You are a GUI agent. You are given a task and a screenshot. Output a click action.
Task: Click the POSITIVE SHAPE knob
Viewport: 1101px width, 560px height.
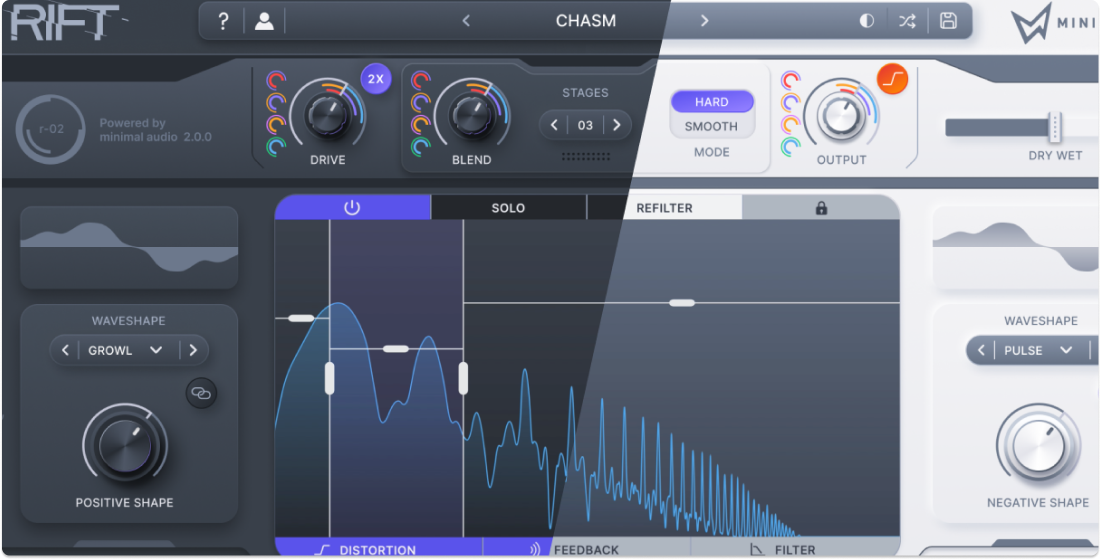coord(125,445)
